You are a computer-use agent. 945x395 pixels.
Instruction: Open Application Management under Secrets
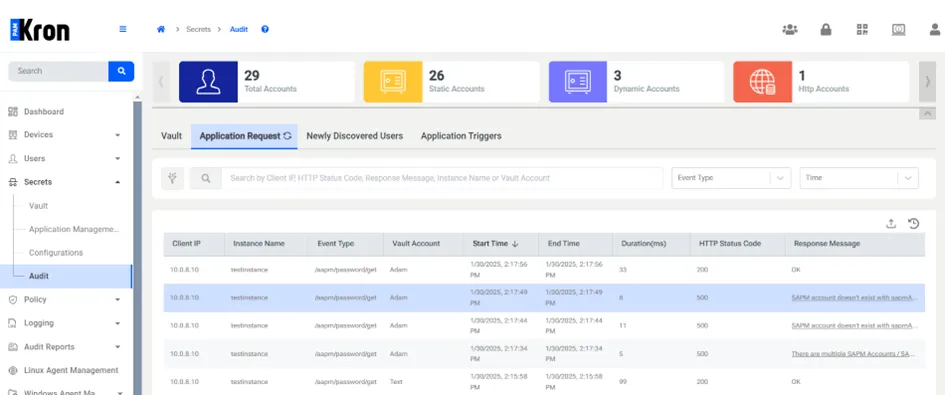pyautogui.click(x=74, y=229)
